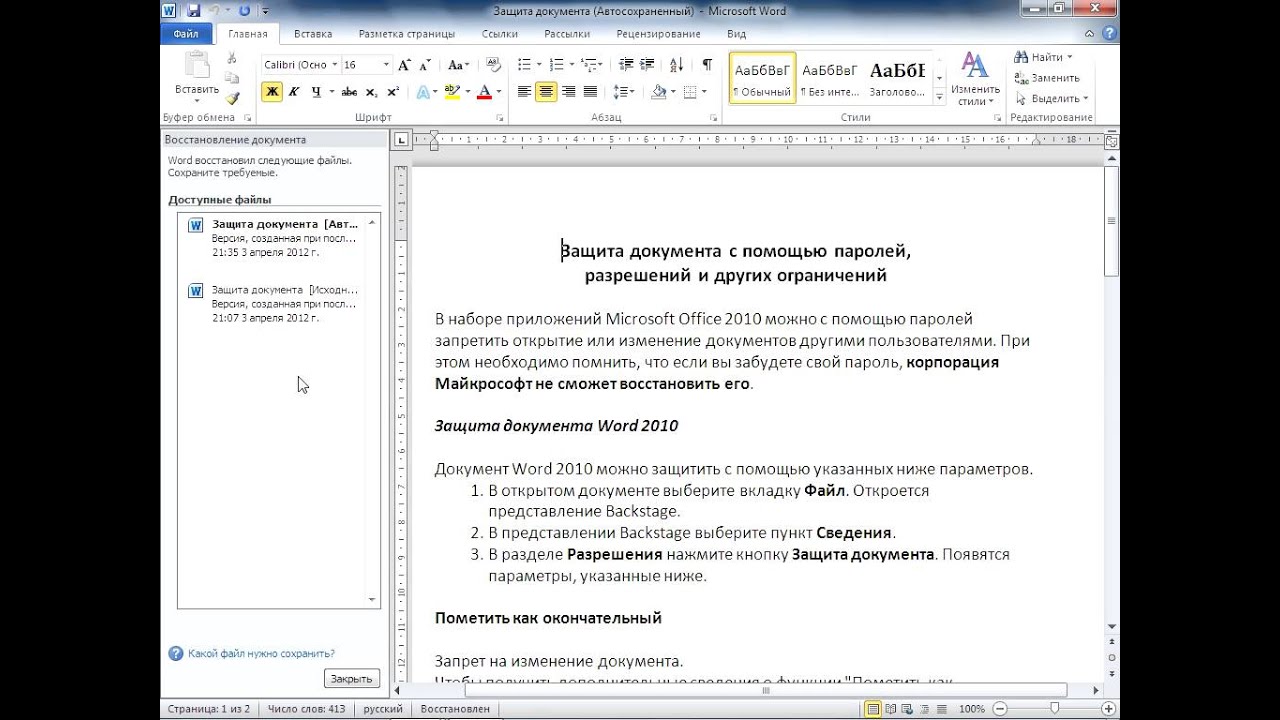Image resolution: width=1280 pixels, height=720 pixels.
Task: Click the zoom in plus button
Action: tap(1107, 709)
